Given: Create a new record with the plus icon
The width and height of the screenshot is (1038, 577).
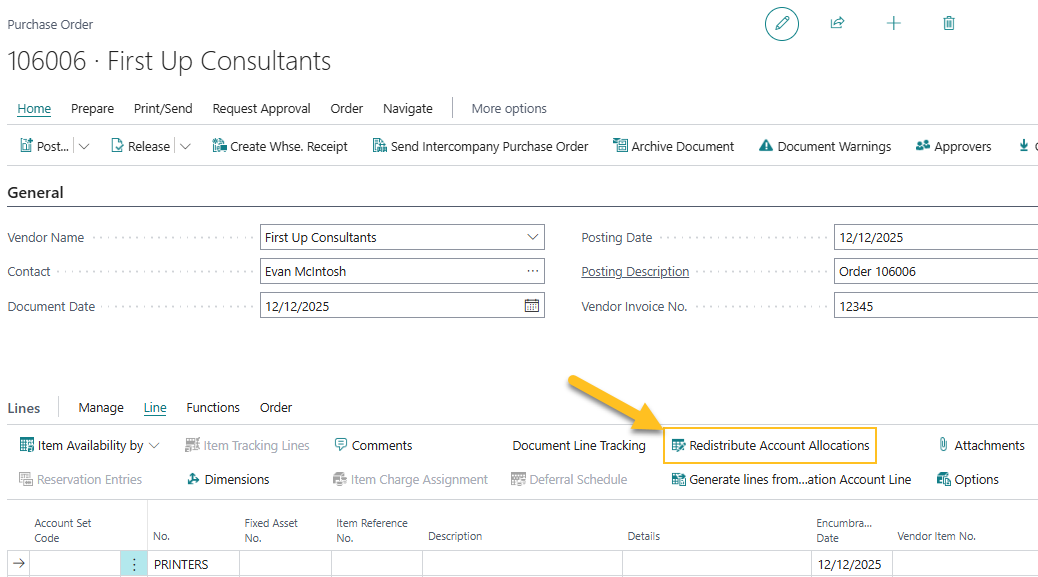Looking at the screenshot, I should (893, 23).
